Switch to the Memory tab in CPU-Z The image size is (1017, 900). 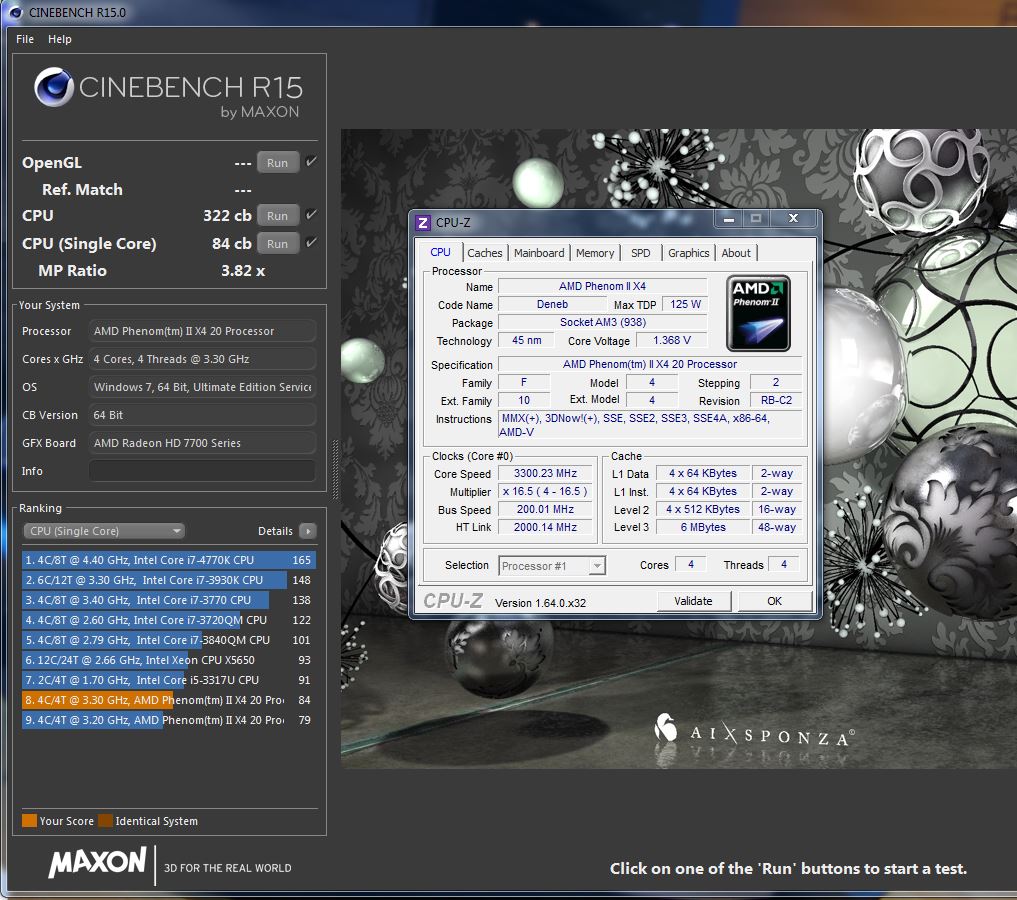[x=595, y=253]
